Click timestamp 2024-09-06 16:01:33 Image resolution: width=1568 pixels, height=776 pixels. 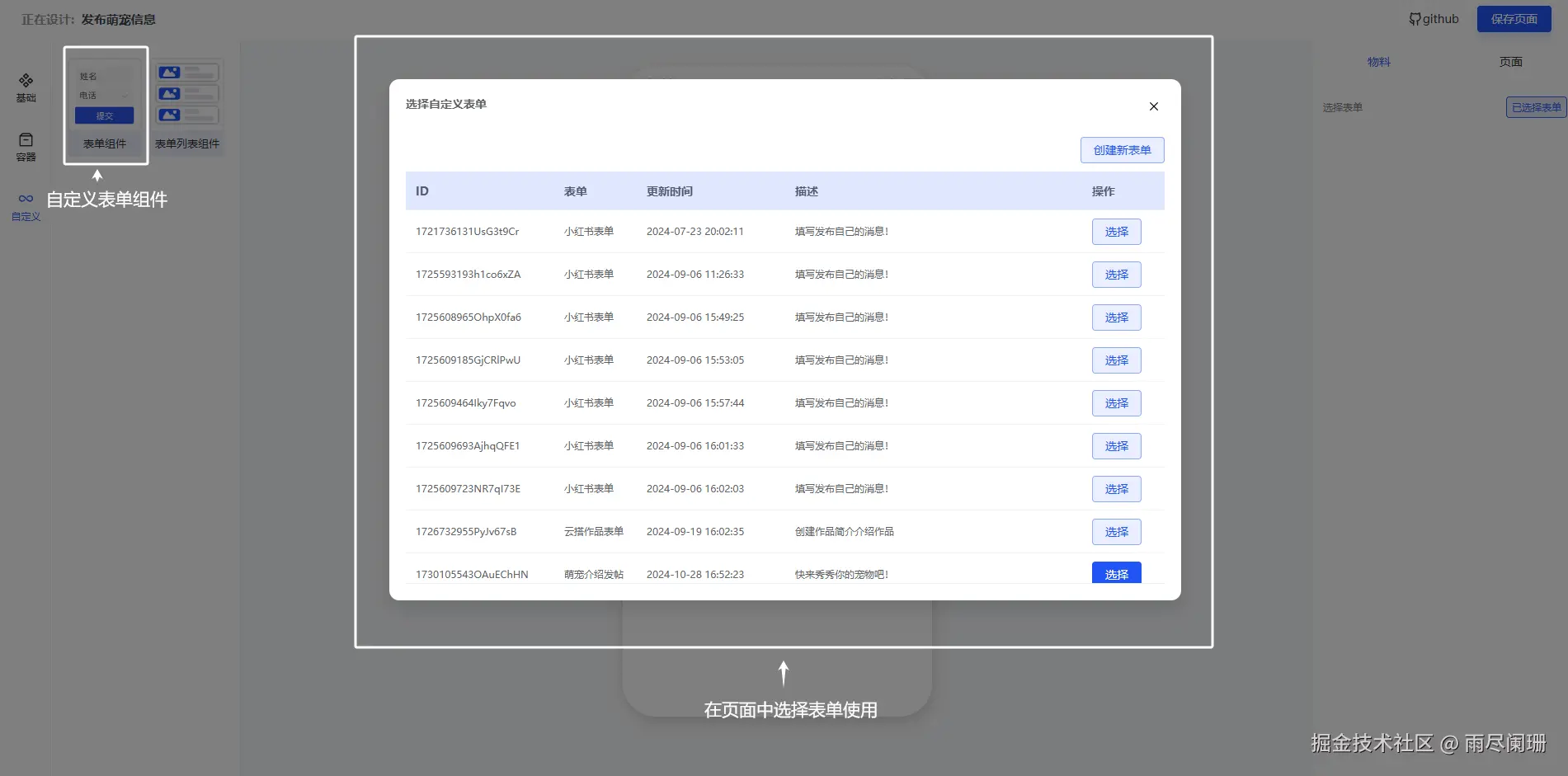click(695, 446)
